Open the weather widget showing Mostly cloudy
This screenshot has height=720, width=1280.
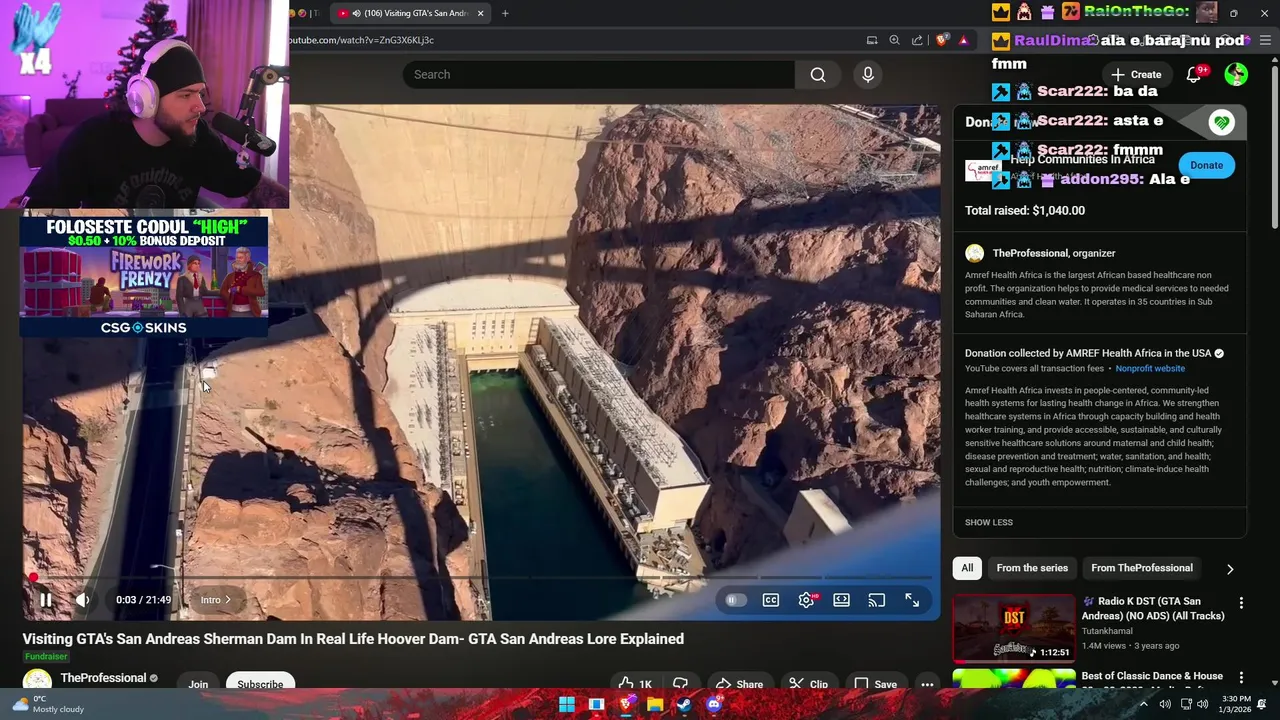coord(47,704)
